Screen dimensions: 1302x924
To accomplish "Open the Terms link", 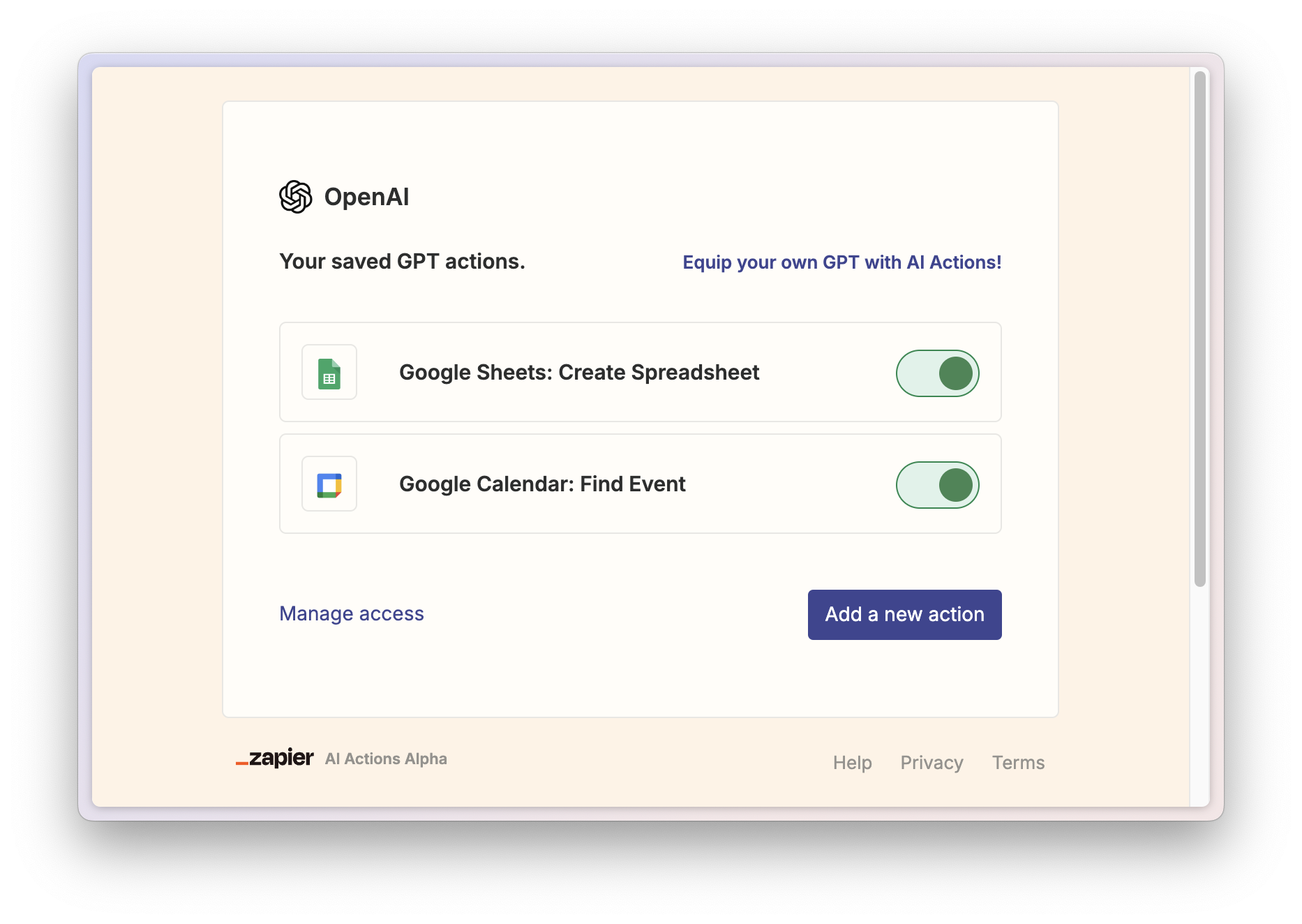I will point(1018,762).
